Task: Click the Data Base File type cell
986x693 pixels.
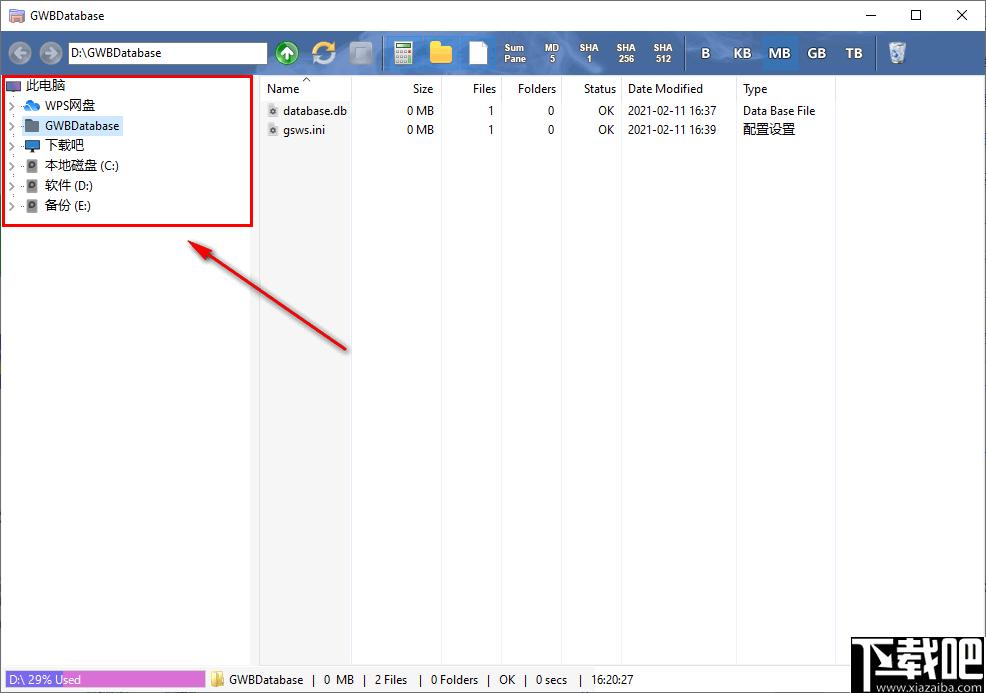Action: click(778, 111)
